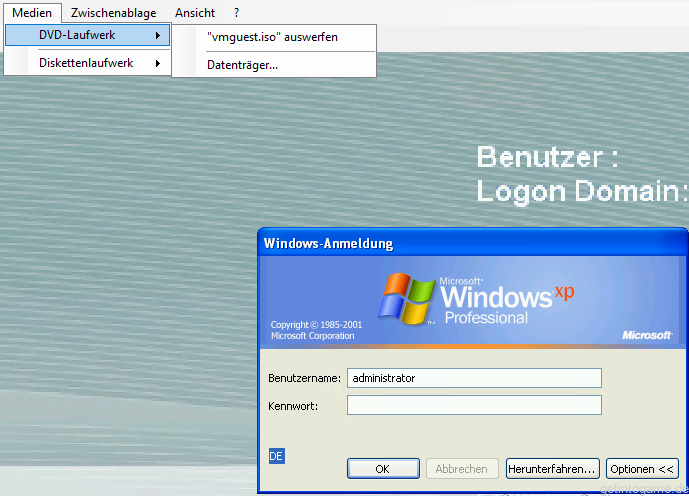Focus the Benutzername text field
Viewport: 689px width, 496px height.
coord(473,378)
